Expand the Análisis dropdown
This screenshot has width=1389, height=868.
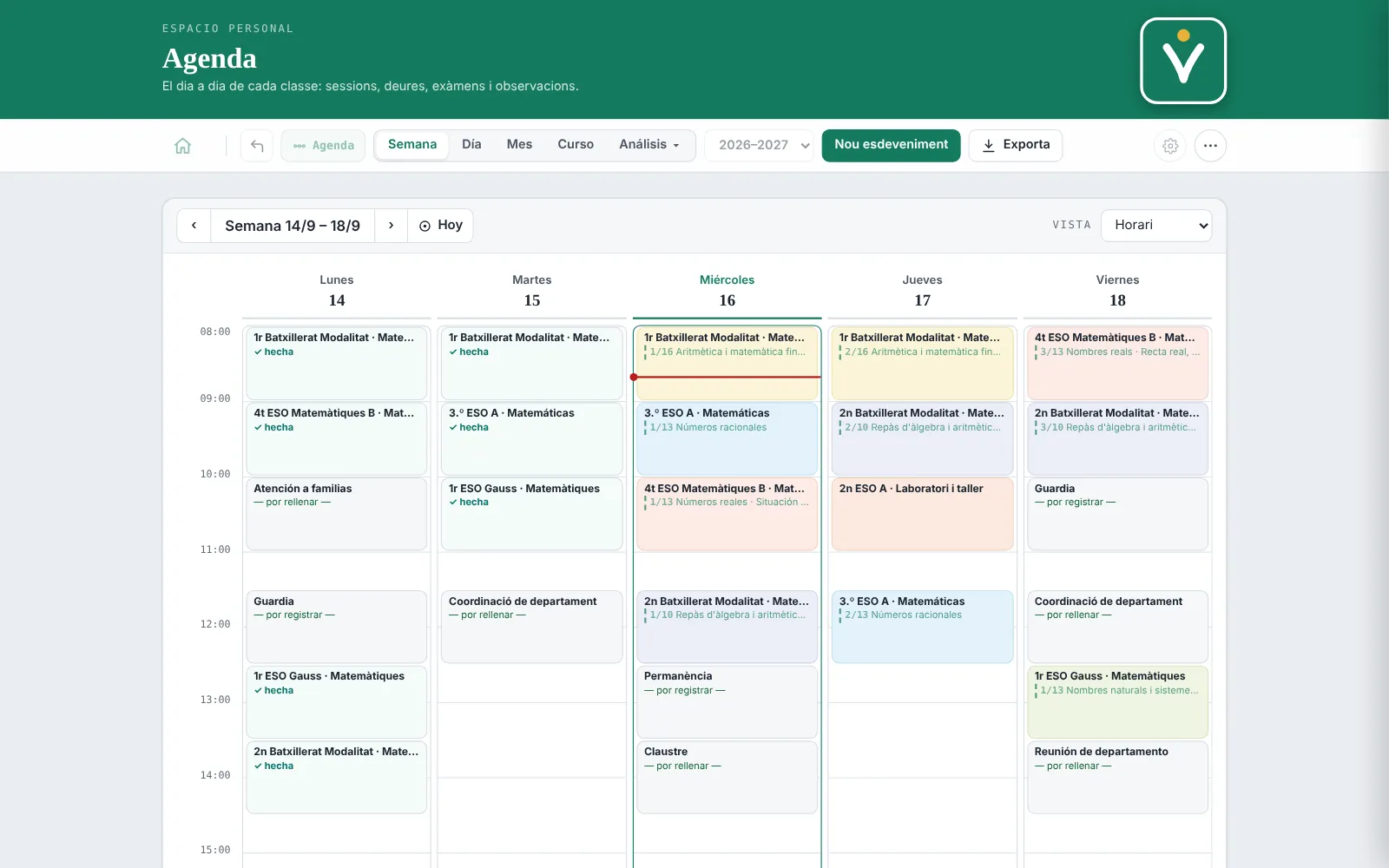[649, 145]
